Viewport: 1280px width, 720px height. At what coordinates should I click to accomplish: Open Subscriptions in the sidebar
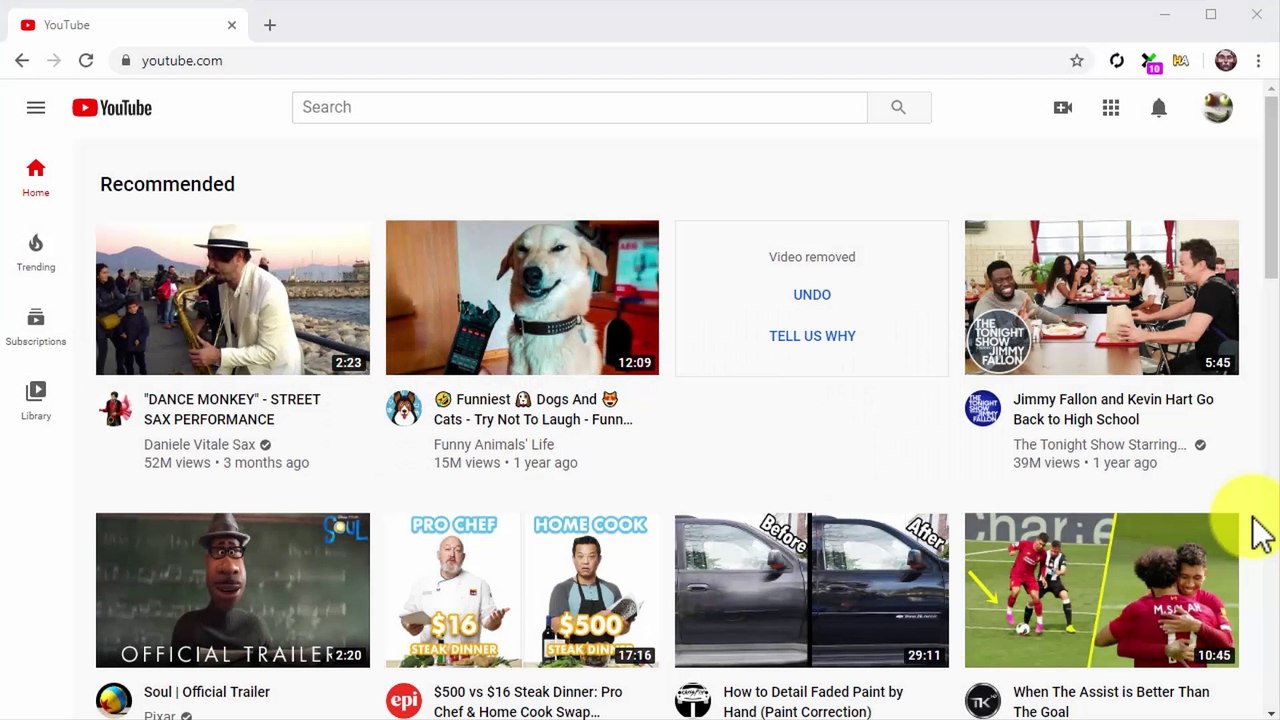(x=36, y=326)
